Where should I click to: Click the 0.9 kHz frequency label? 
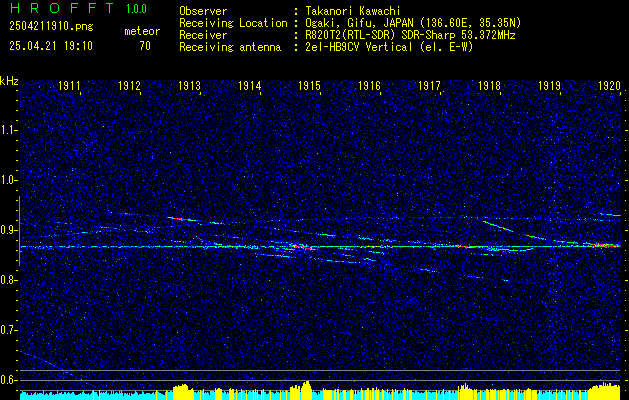click(x=7, y=230)
